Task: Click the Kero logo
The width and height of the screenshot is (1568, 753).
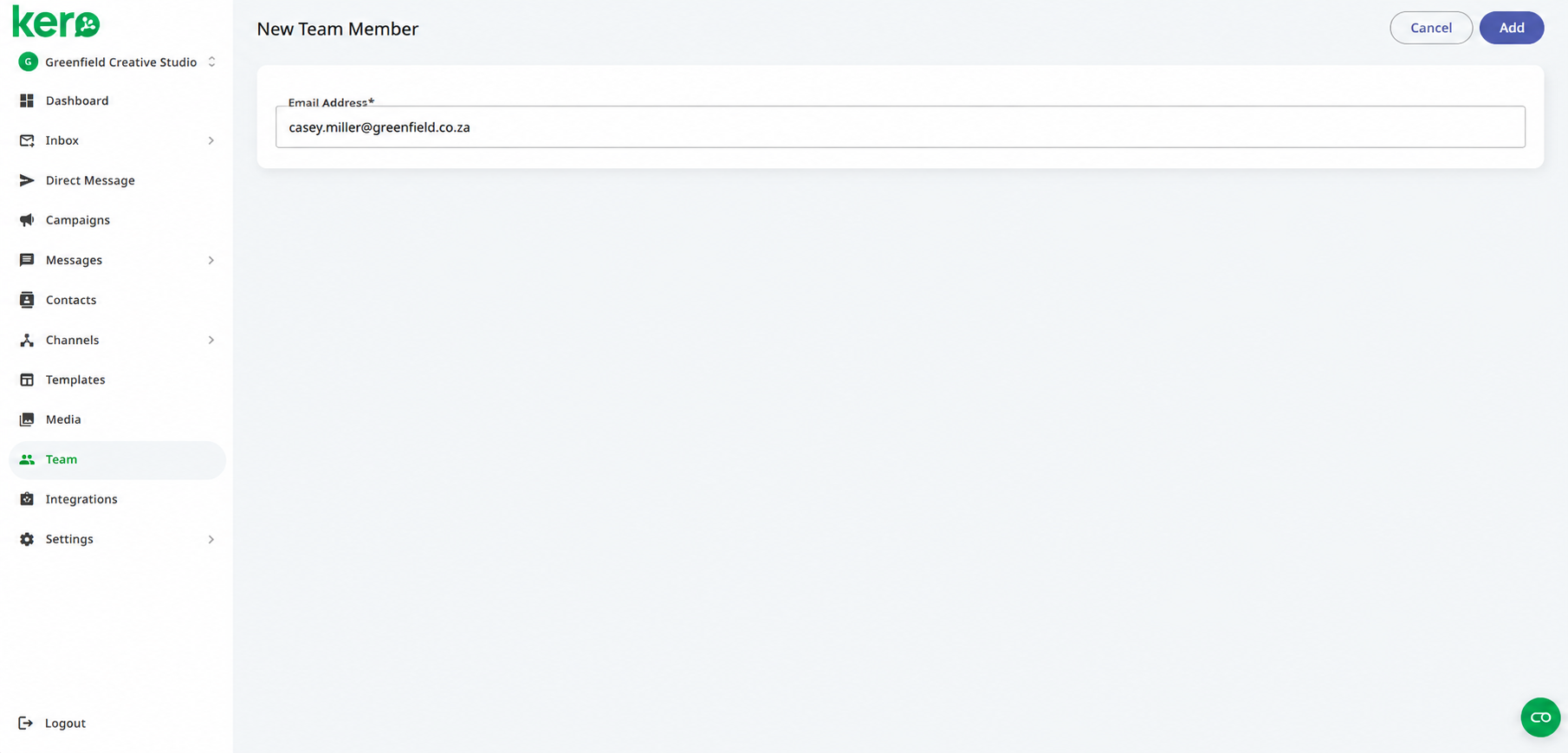Action: (56, 23)
